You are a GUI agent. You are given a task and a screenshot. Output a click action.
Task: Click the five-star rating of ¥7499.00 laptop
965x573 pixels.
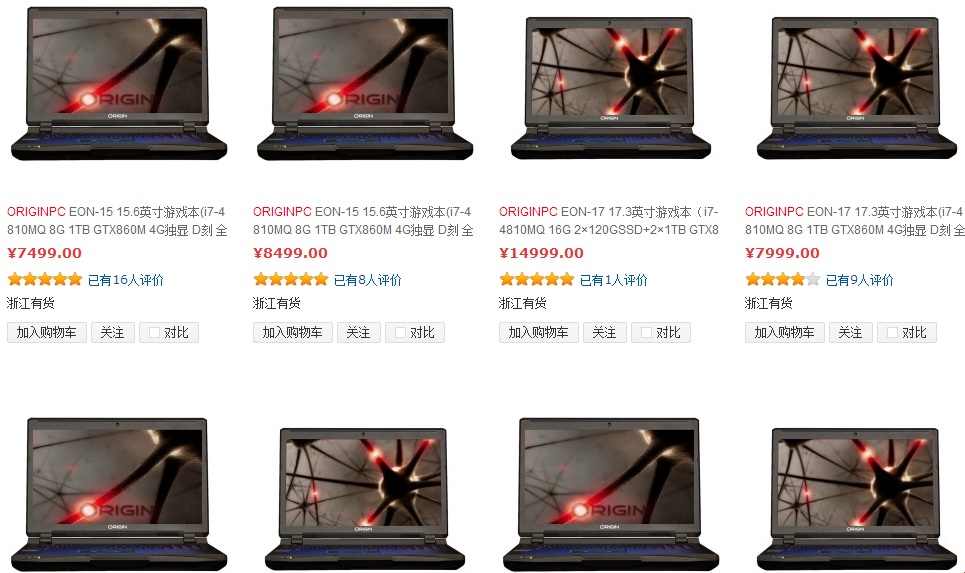point(45,280)
